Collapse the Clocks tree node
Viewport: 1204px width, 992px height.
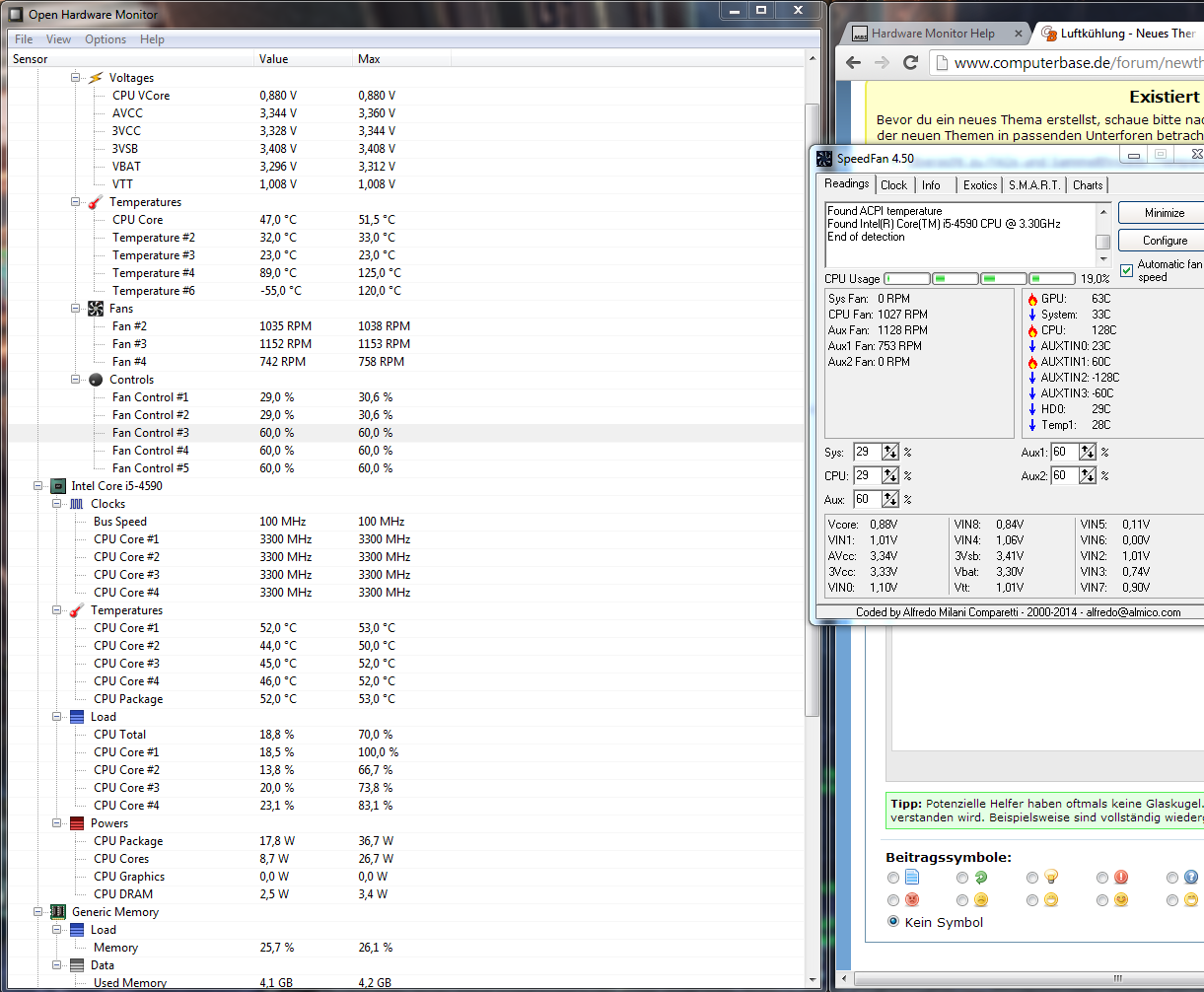click(x=56, y=504)
